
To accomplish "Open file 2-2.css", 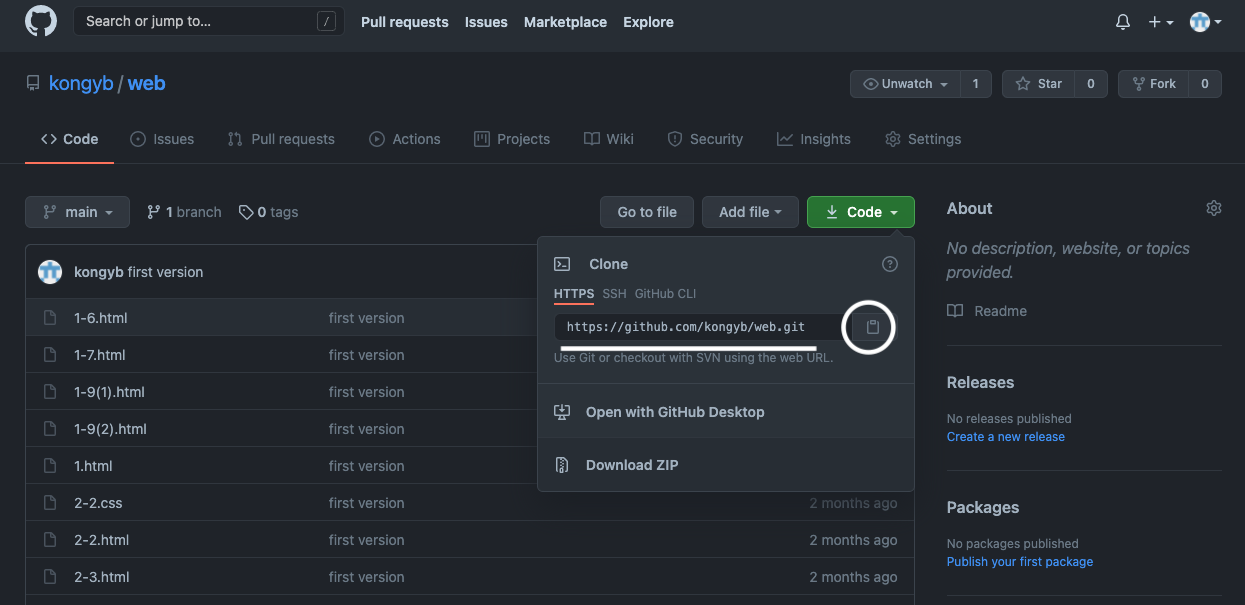I will tap(98, 503).
